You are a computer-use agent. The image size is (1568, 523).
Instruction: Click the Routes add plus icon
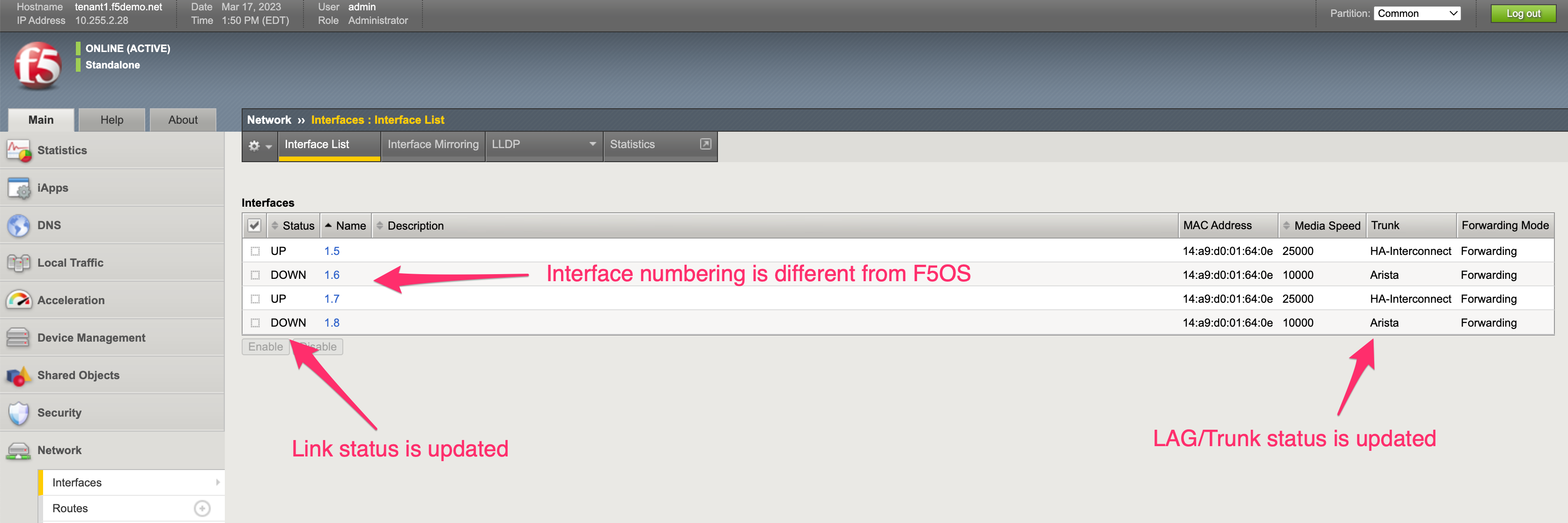tap(202, 508)
